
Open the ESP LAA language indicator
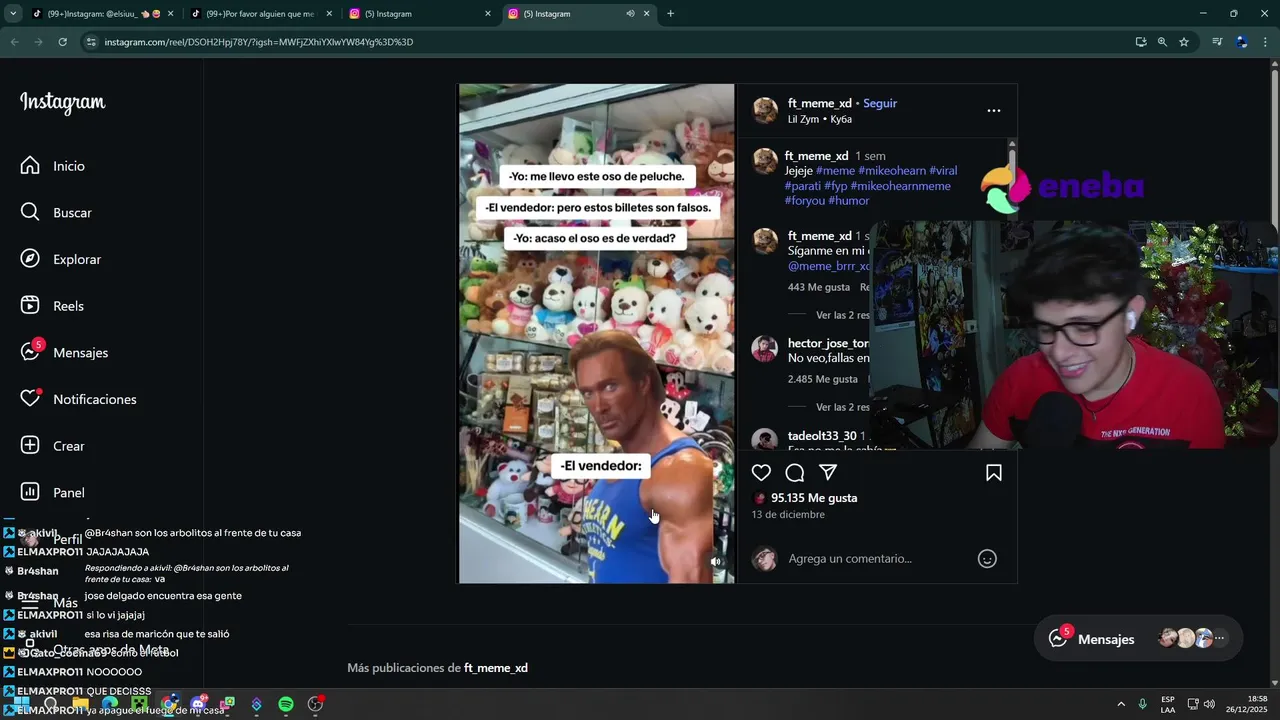(x=1168, y=704)
